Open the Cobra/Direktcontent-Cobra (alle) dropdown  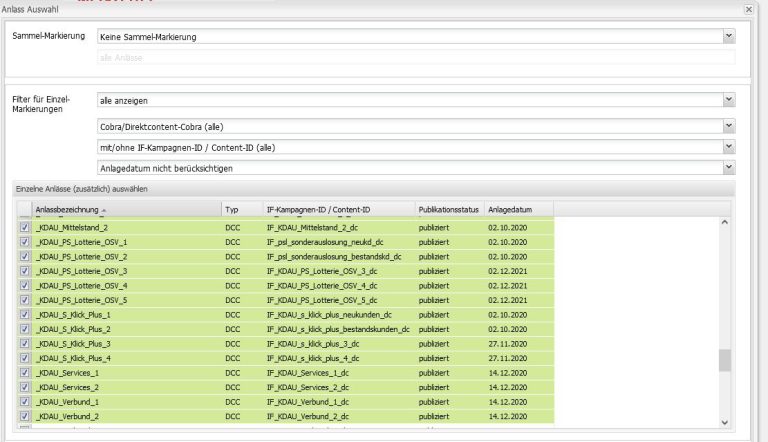tap(729, 127)
